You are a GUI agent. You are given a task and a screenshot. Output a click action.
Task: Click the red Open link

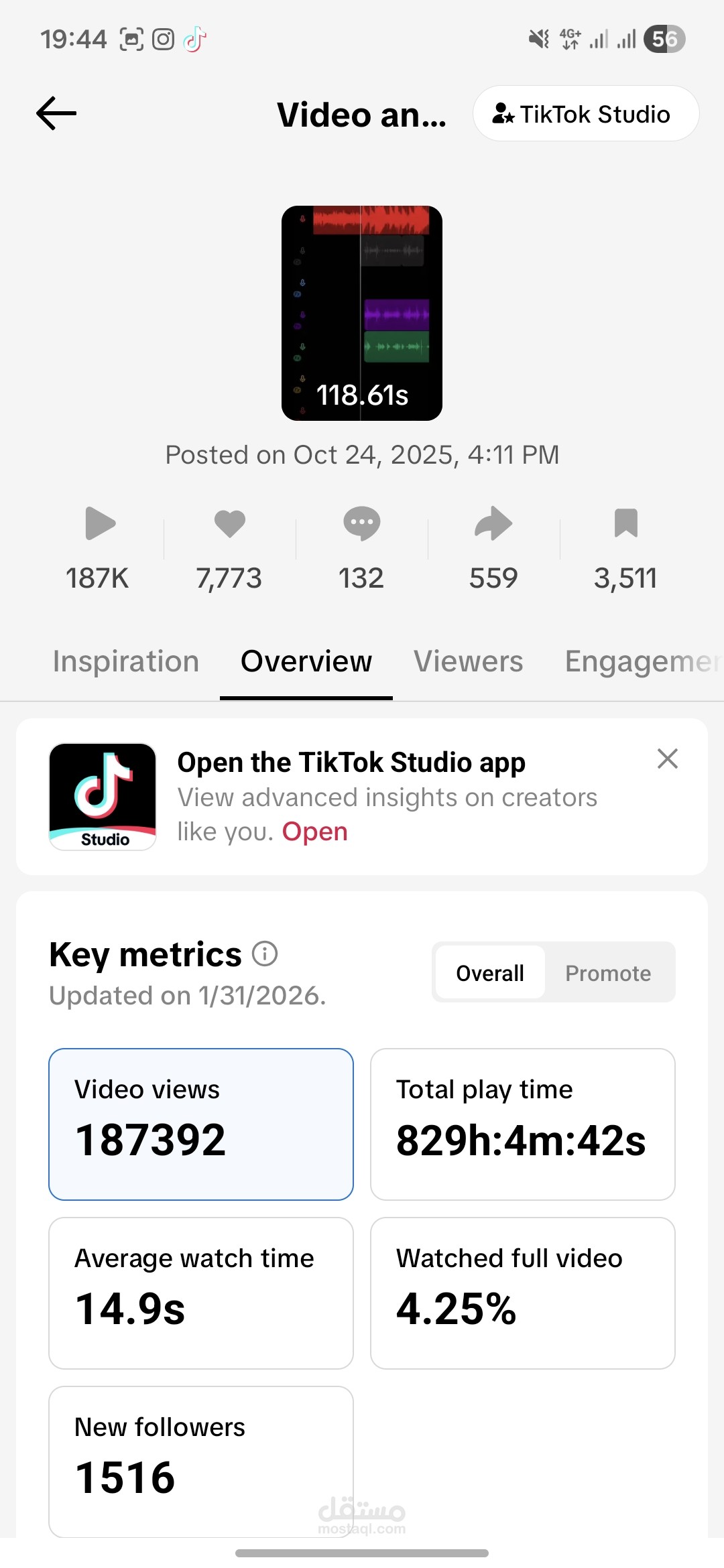click(314, 832)
